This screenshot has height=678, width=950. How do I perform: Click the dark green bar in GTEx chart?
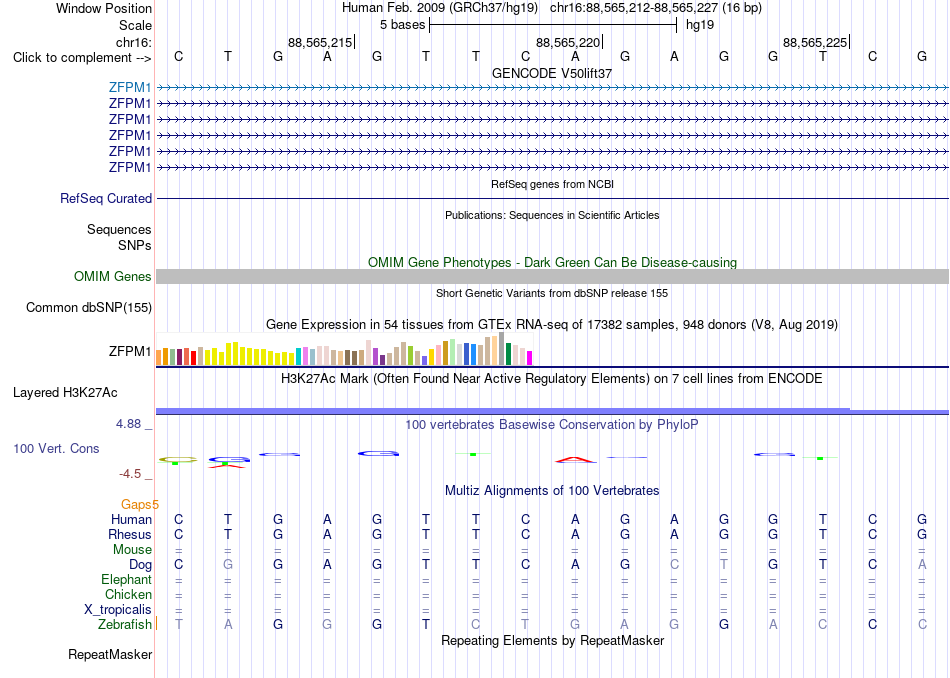click(x=508, y=354)
